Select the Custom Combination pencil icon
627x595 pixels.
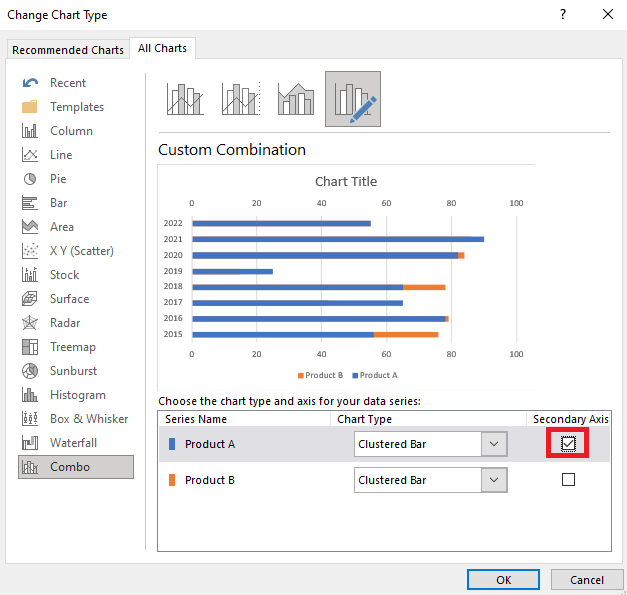(x=353, y=99)
